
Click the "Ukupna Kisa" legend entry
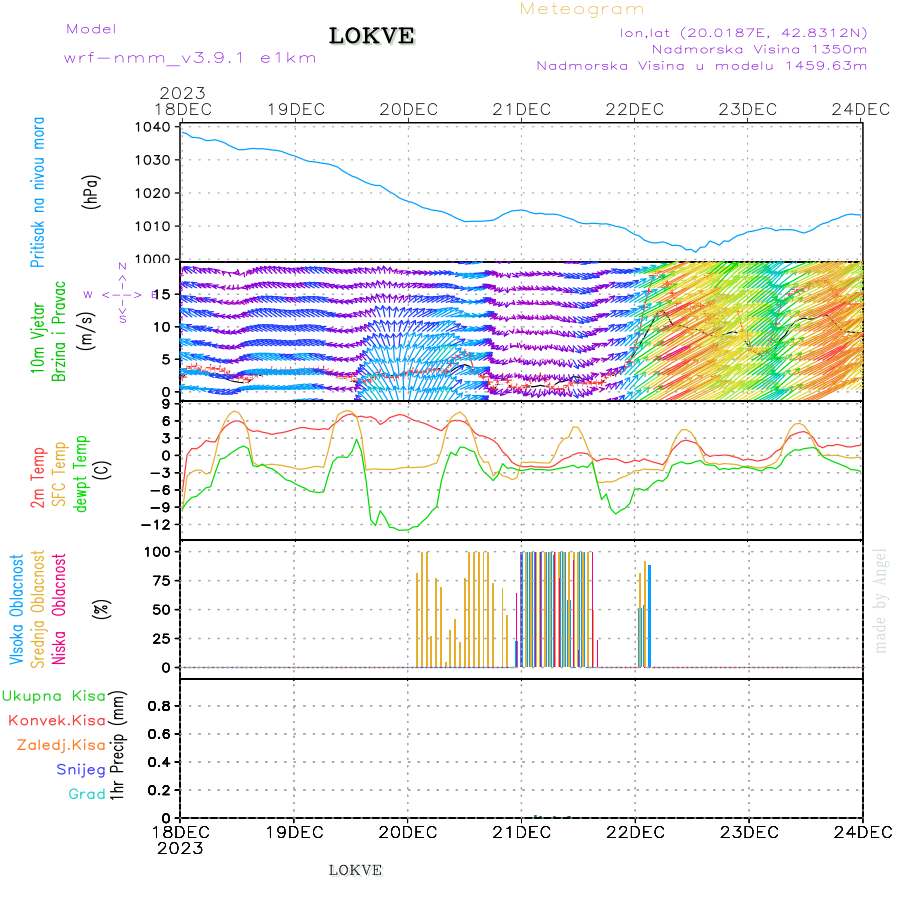pos(54,696)
